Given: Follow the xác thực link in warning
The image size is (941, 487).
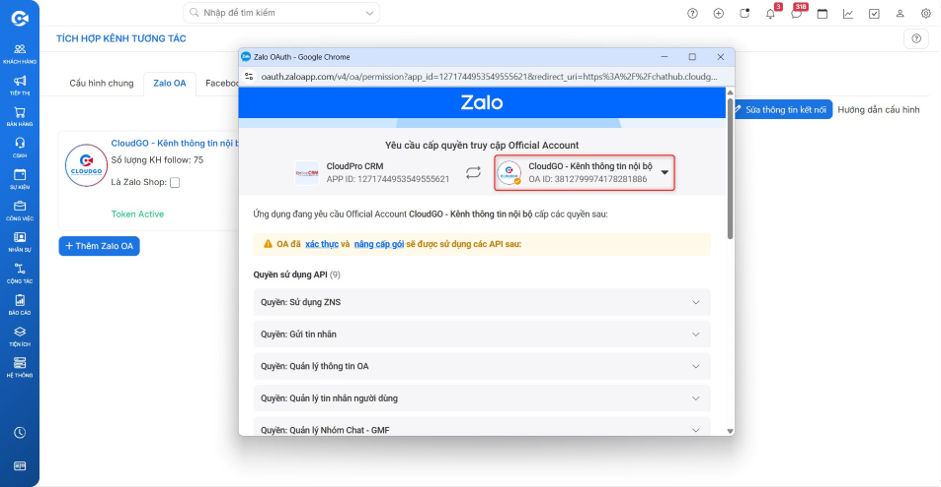Looking at the screenshot, I should click(x=322, y=244).
